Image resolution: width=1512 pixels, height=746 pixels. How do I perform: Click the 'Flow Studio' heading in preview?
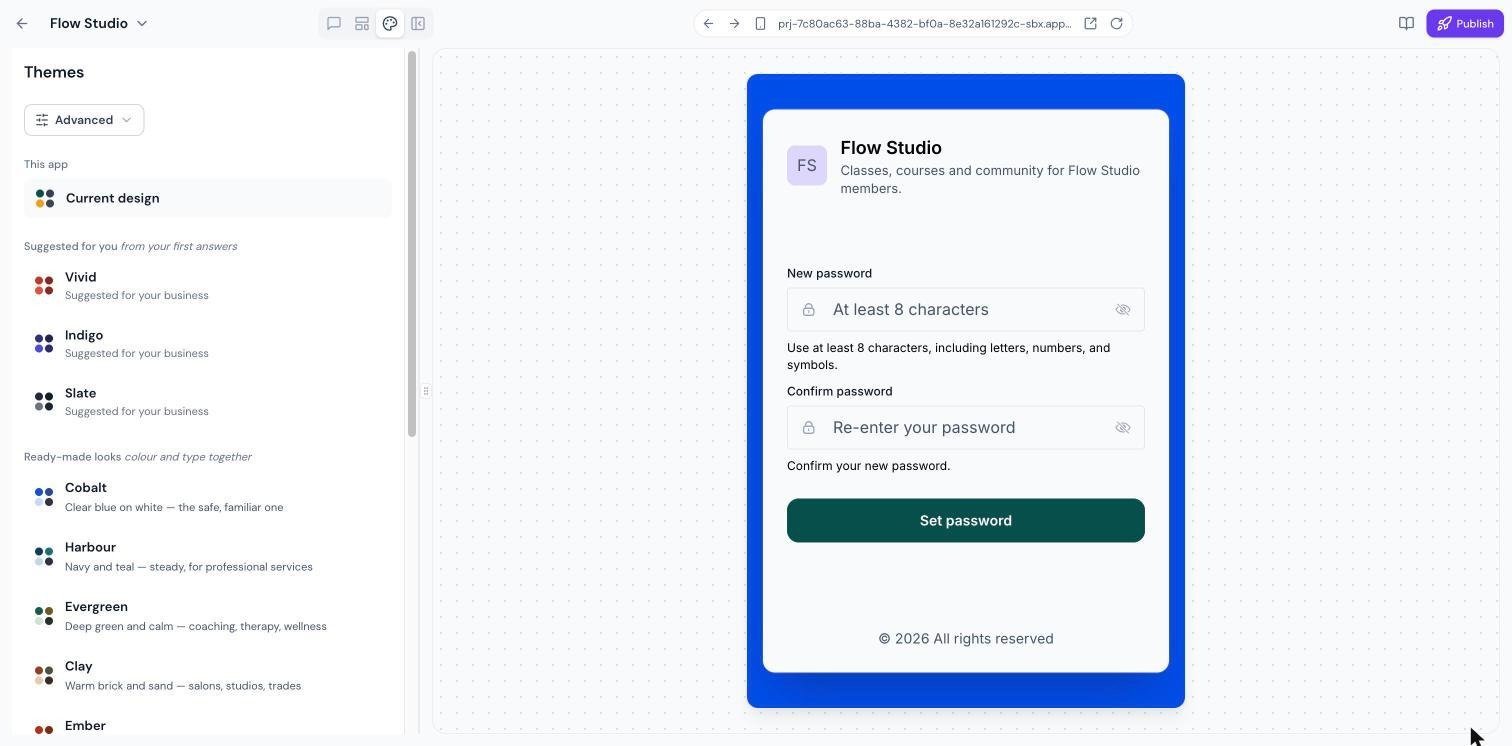coord(891,148)
